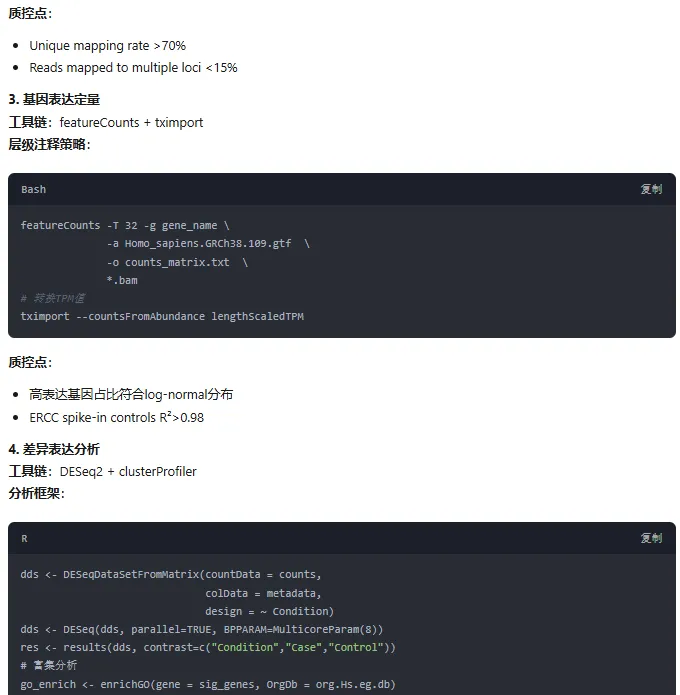Screen dimensions: 680x695
Task: Click the 3. 基因表达定量 heading
Action: coord(54,100)
